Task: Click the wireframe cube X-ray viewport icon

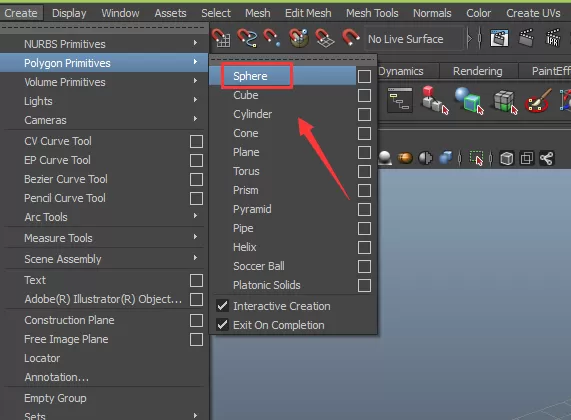Action: pyautogui.click(x=507, y=158)
